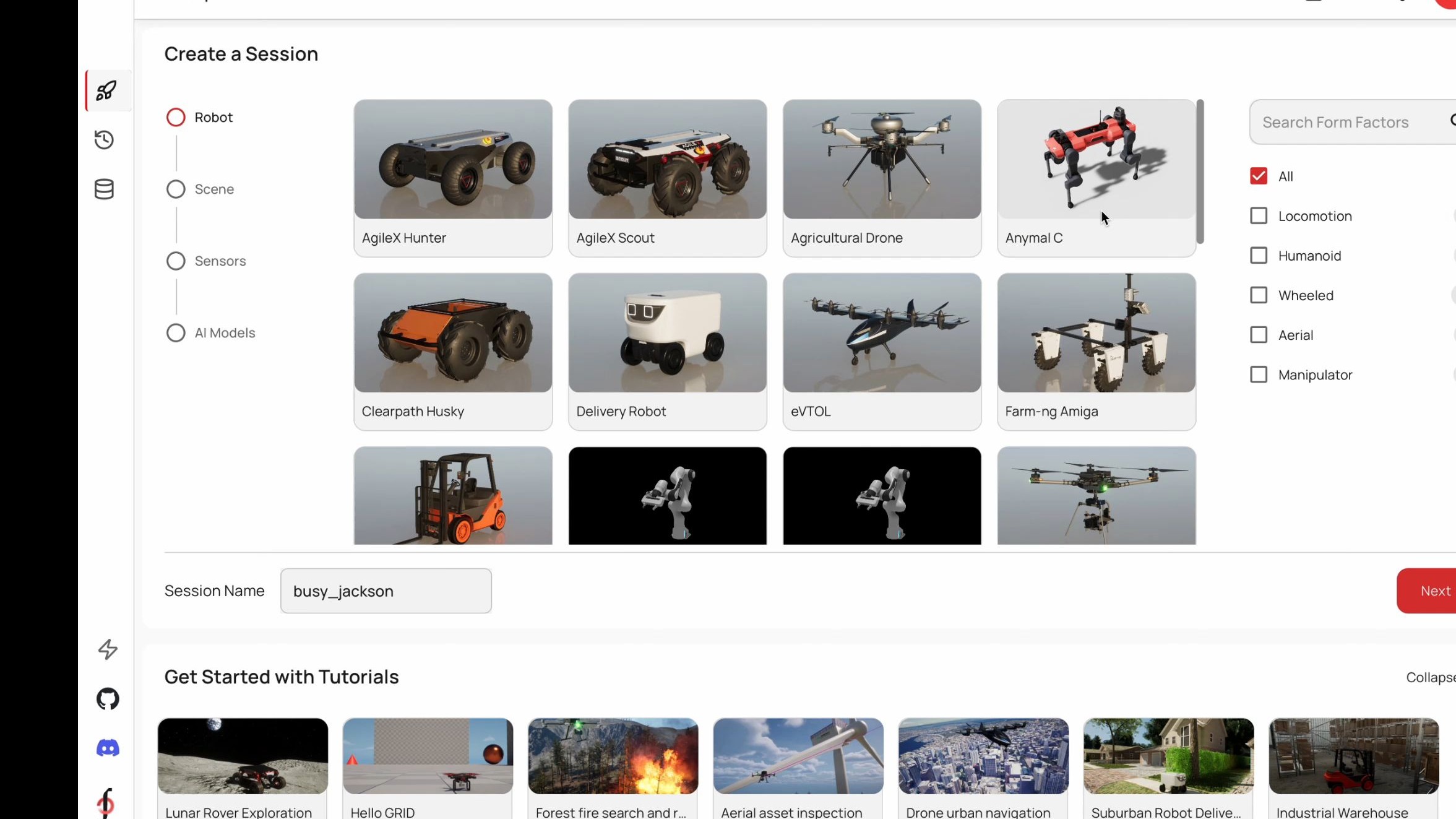Open the Lunar Rover Exploration tutorial

243,768
